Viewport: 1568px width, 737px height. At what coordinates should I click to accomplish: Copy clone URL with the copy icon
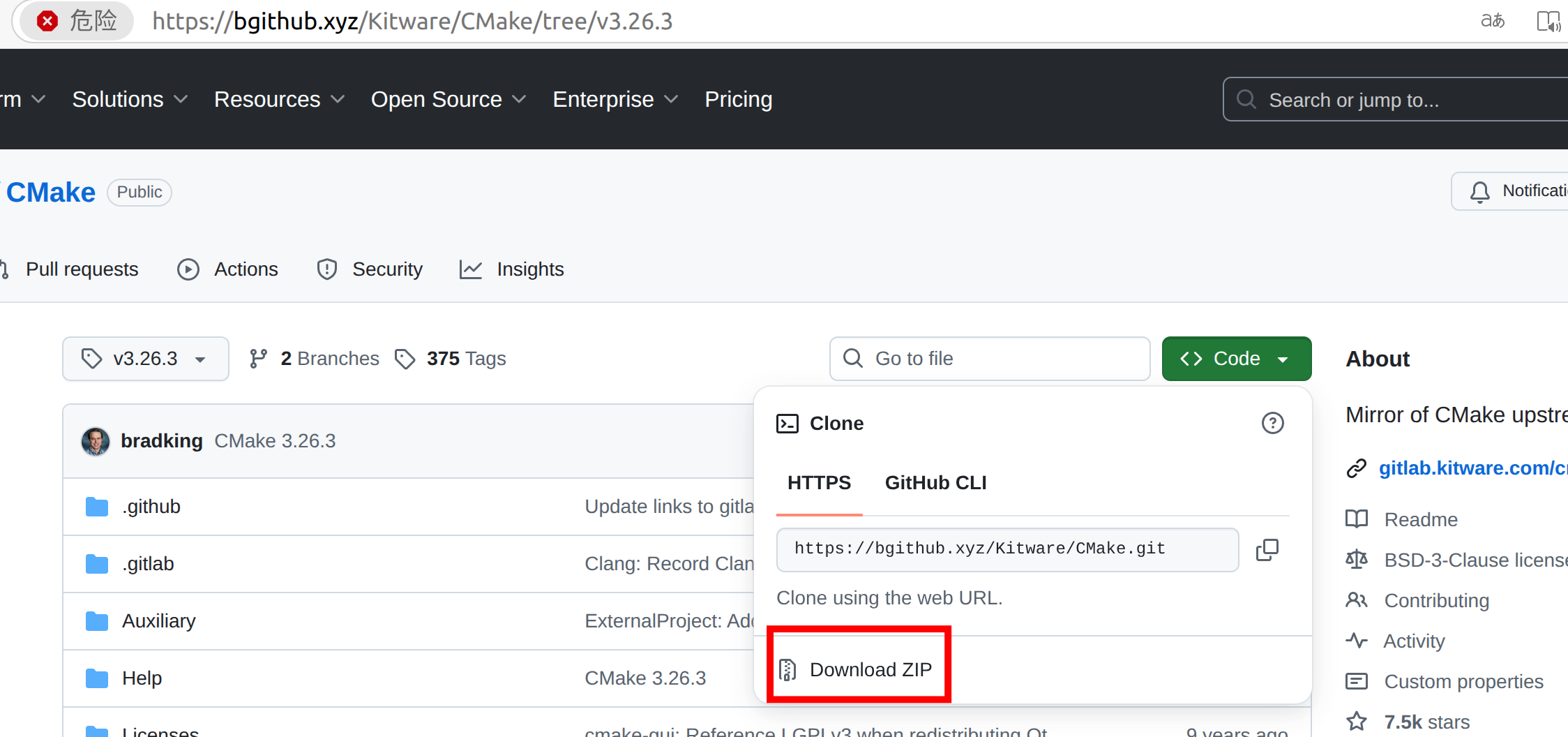point(1267,550)
